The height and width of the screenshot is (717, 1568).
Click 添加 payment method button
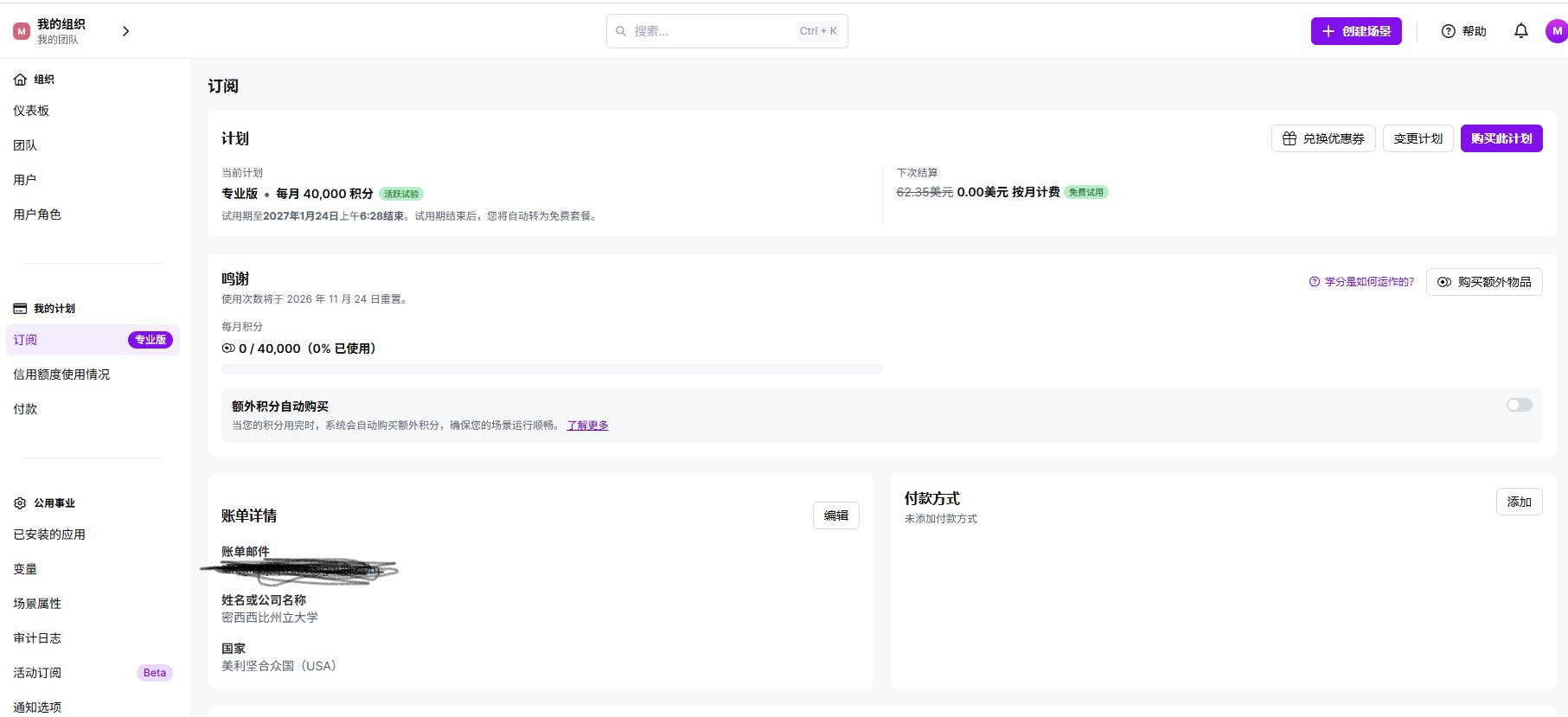pyautogui.click(x=1520, y=502)
